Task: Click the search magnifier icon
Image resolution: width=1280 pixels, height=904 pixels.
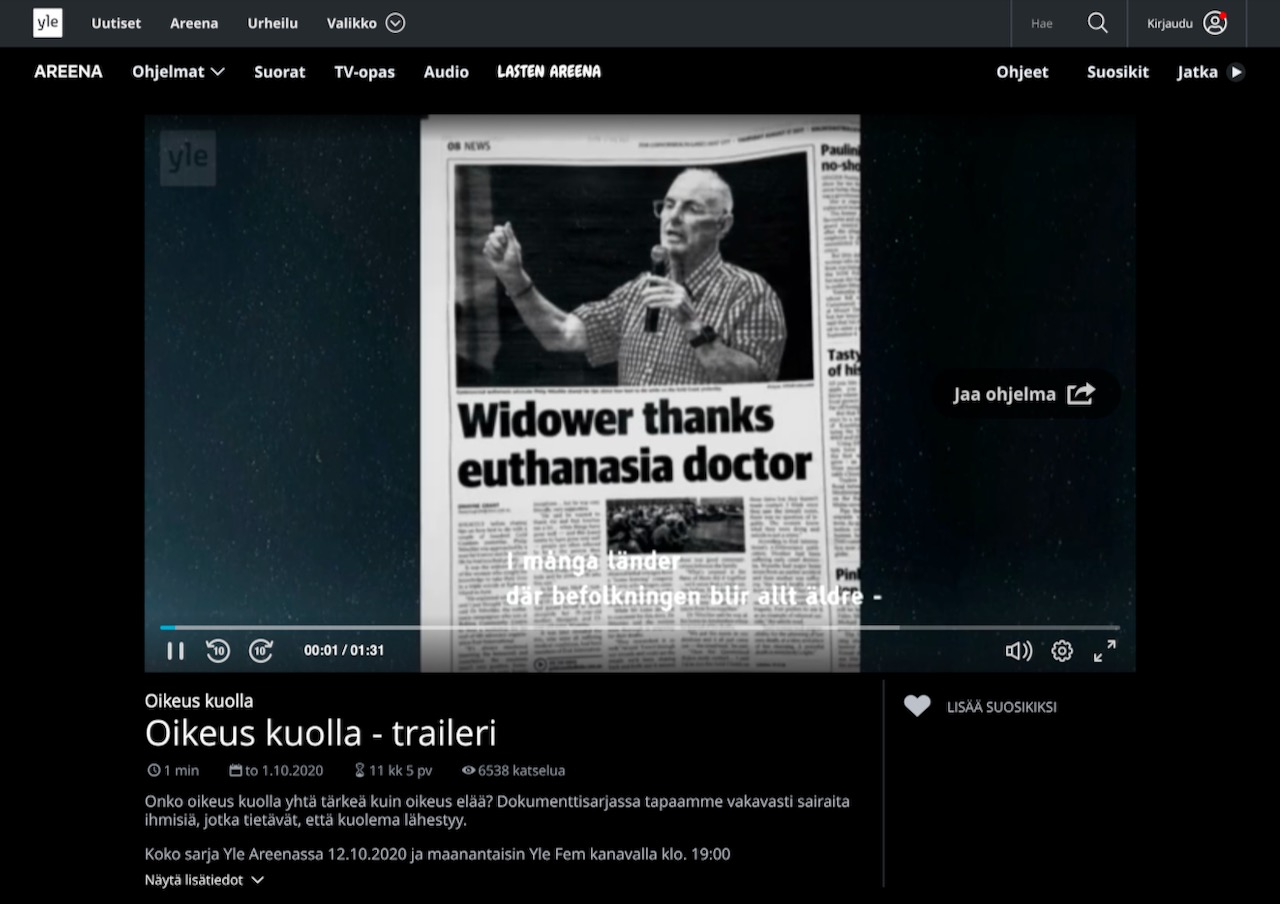Action: (x=1097, y=23)
